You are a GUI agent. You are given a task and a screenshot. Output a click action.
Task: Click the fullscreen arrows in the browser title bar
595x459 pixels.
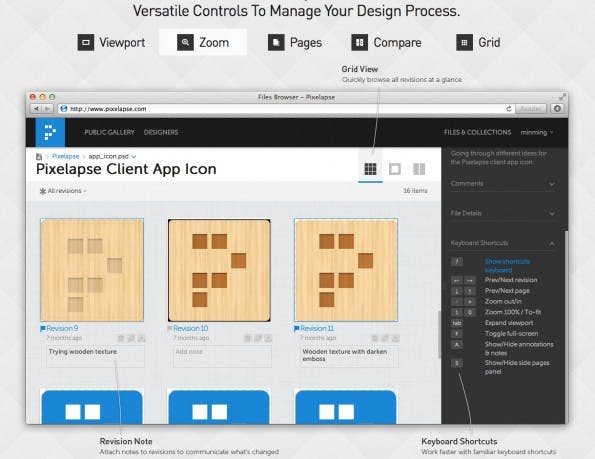pos(562,97)
